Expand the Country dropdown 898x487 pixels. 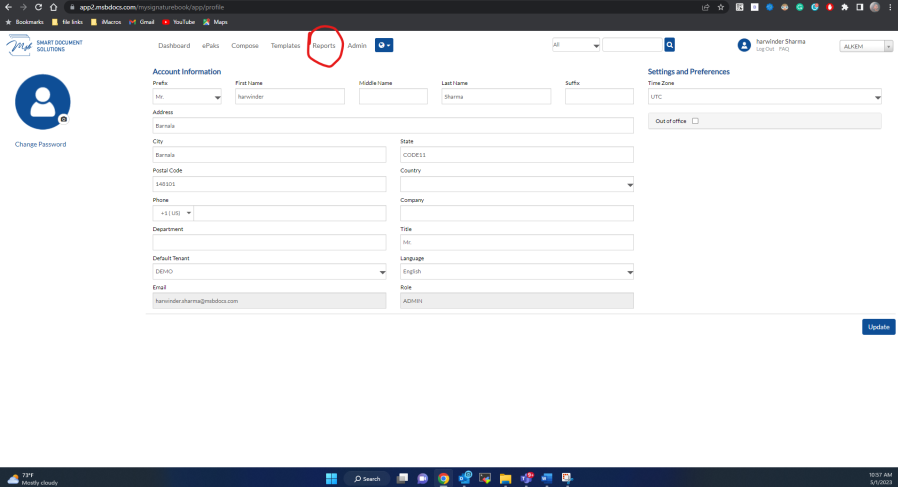(517, 184)
